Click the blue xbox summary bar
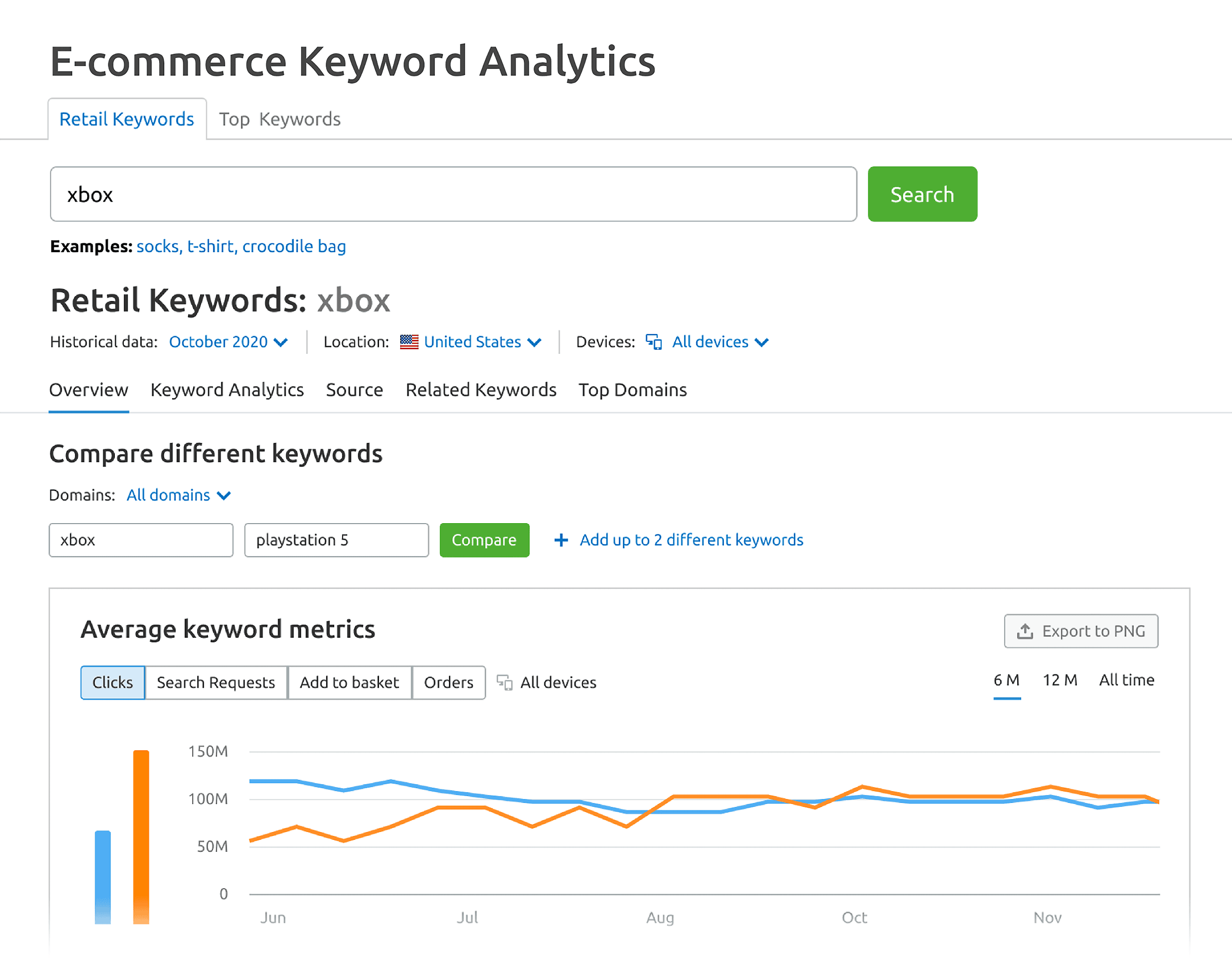The image size is (1232, 966). (103, 877)
